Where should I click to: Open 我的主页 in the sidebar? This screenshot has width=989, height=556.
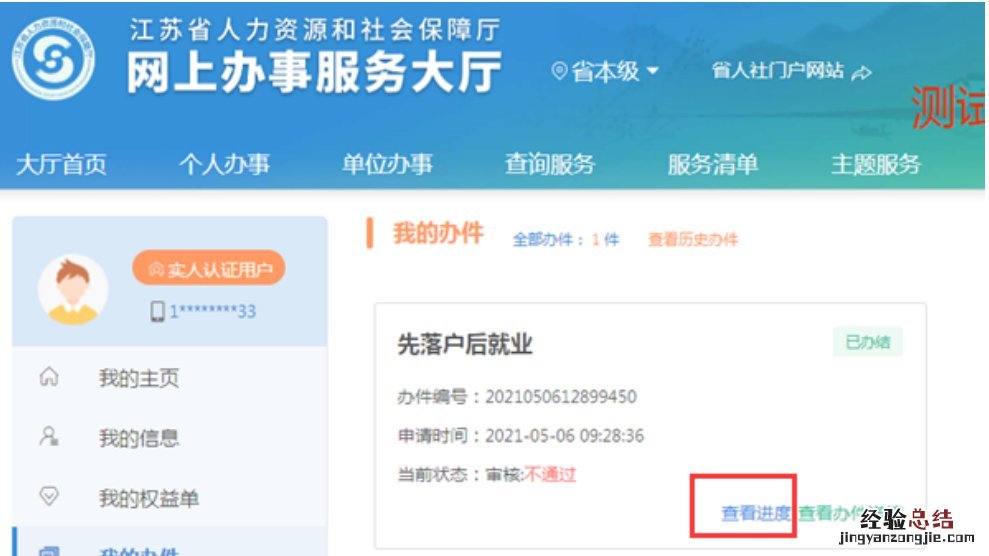(x=139, y=378)
